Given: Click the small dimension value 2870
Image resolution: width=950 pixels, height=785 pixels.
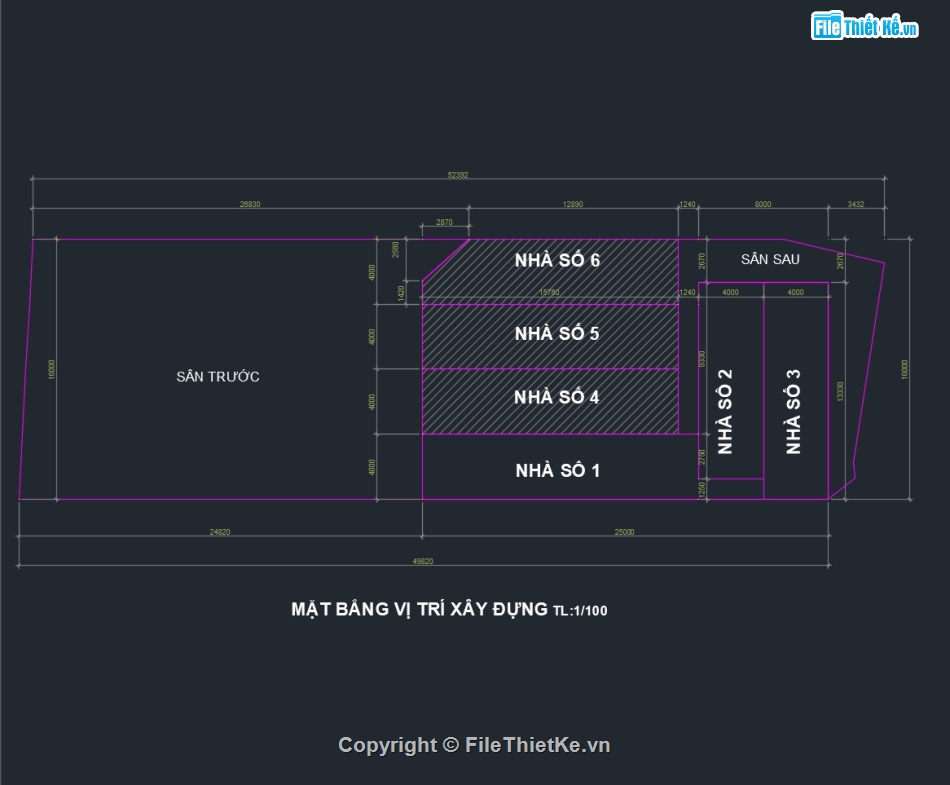Looking at the screenshot, I should pos(444,222).
